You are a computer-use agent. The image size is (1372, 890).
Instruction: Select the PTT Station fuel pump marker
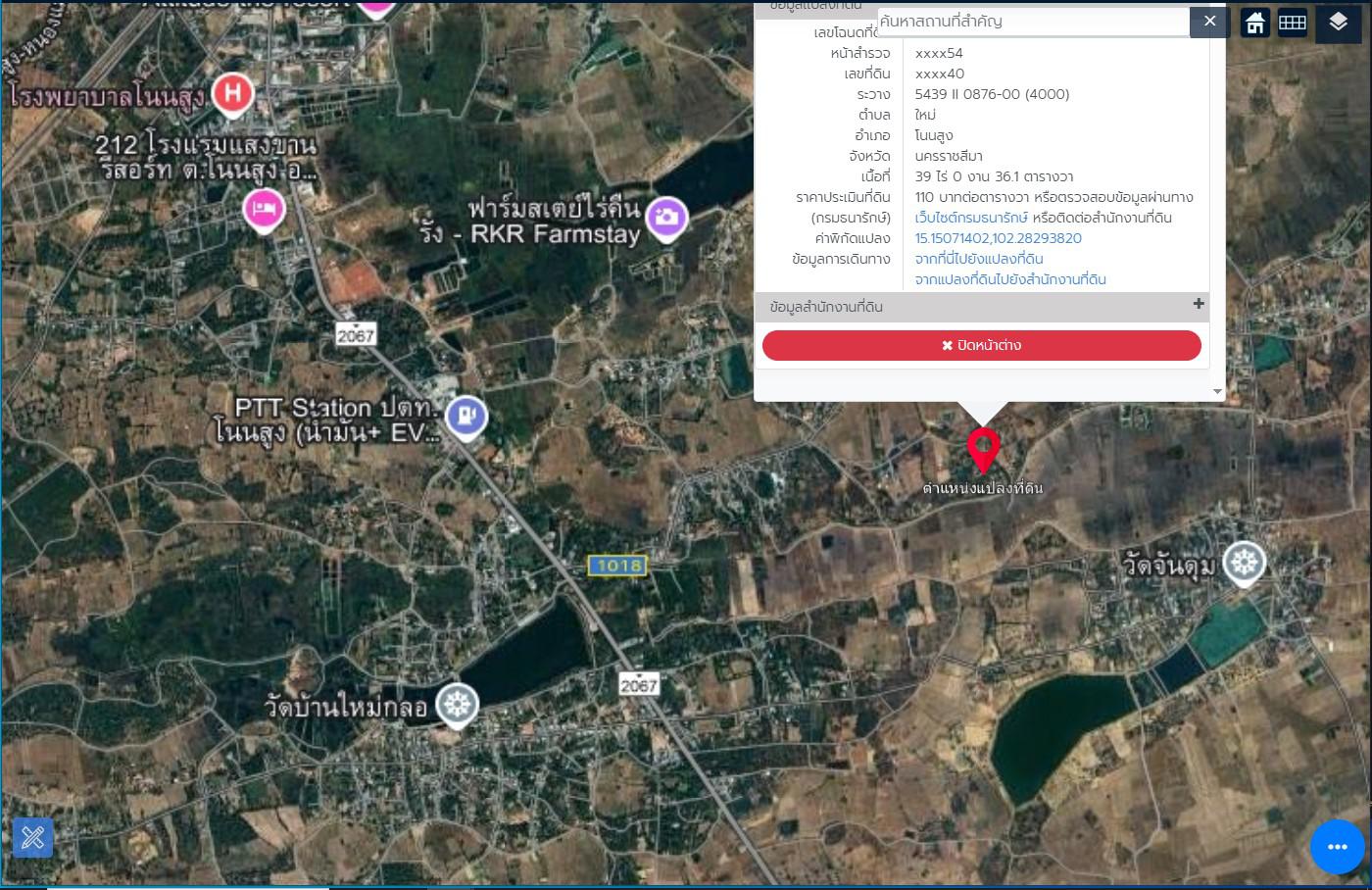[466, 417]
